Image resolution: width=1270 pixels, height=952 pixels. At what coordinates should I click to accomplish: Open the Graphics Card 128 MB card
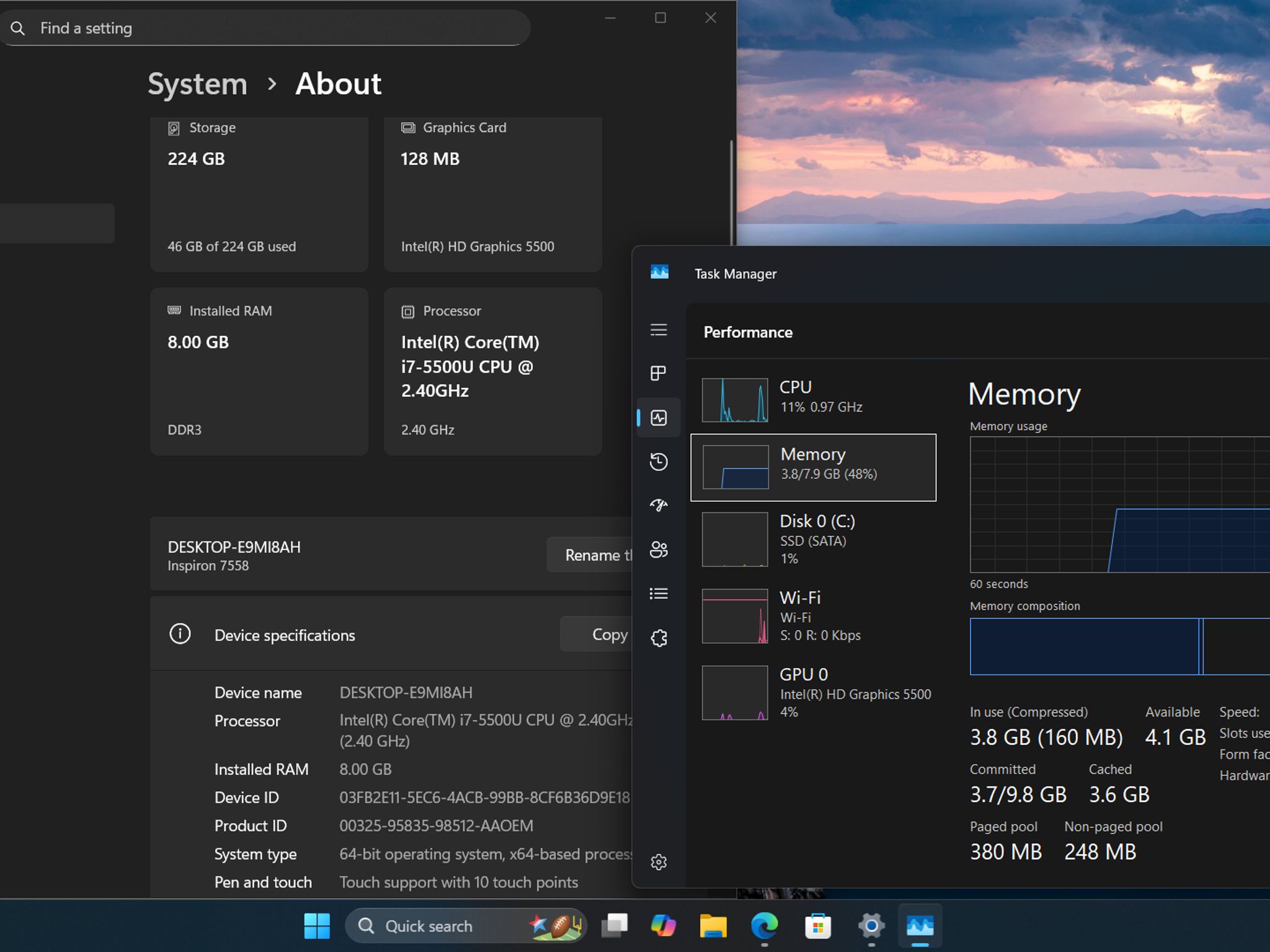(x=493, y=194)
